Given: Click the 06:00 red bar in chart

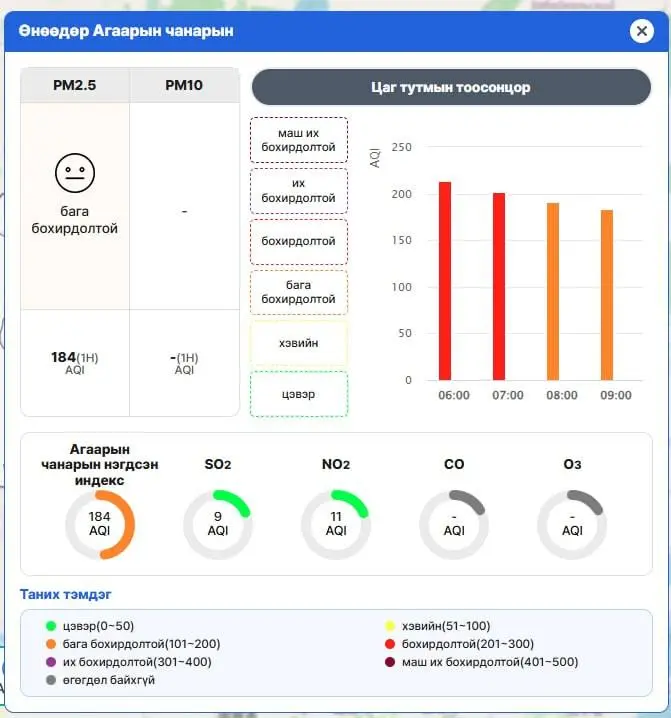Looking at the screenshot, I should coord(445,281).
